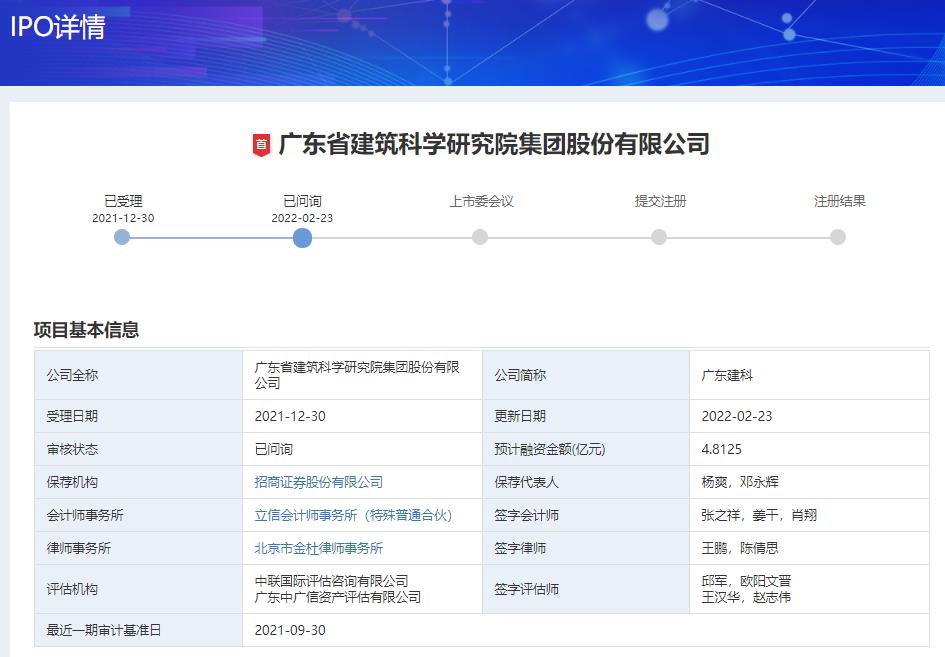Click the 已问询 value in 审核状态 row
Screen dimensions: 945x657
click(x=274, y=450)
